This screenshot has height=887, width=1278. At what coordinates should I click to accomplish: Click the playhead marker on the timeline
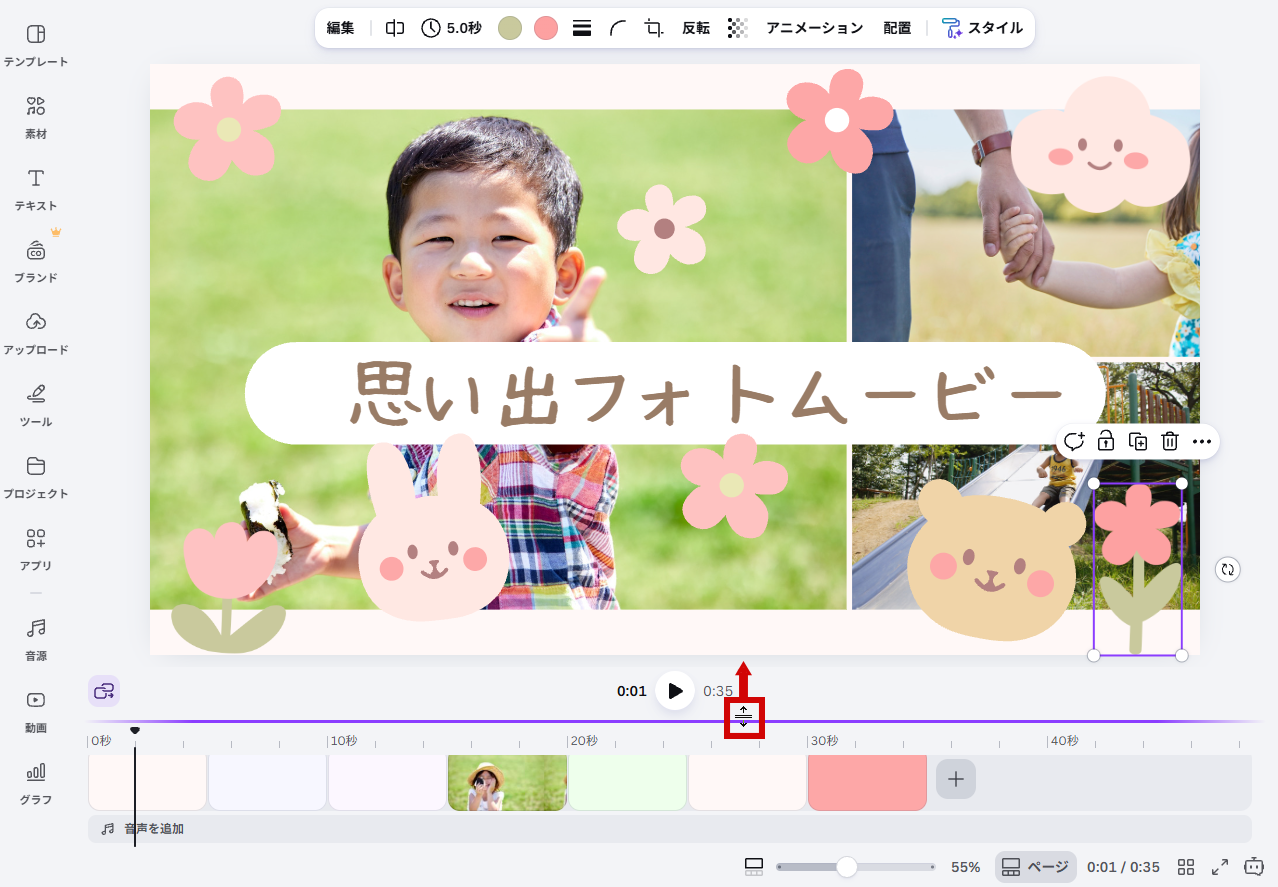click(x=135, y=731)
